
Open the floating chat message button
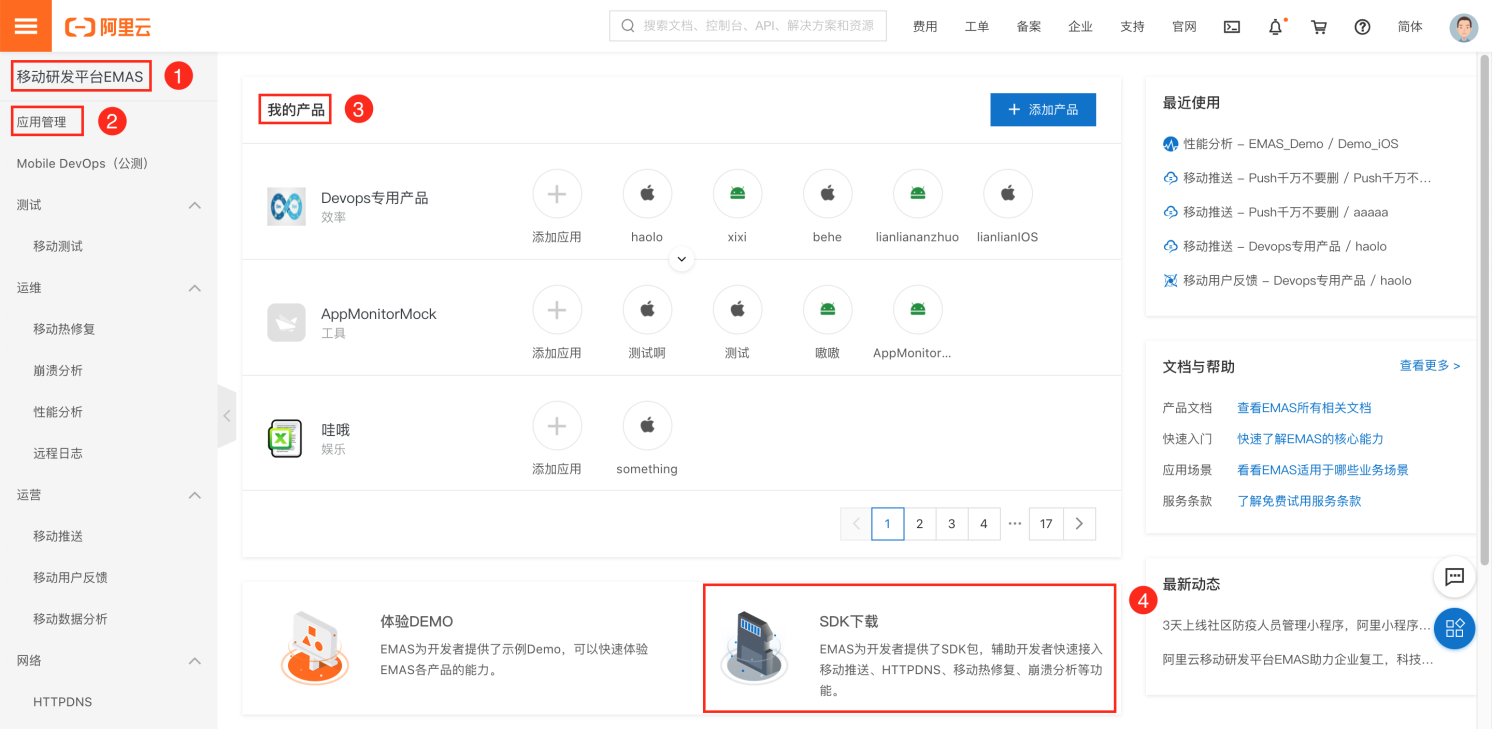pos(1454,576)
